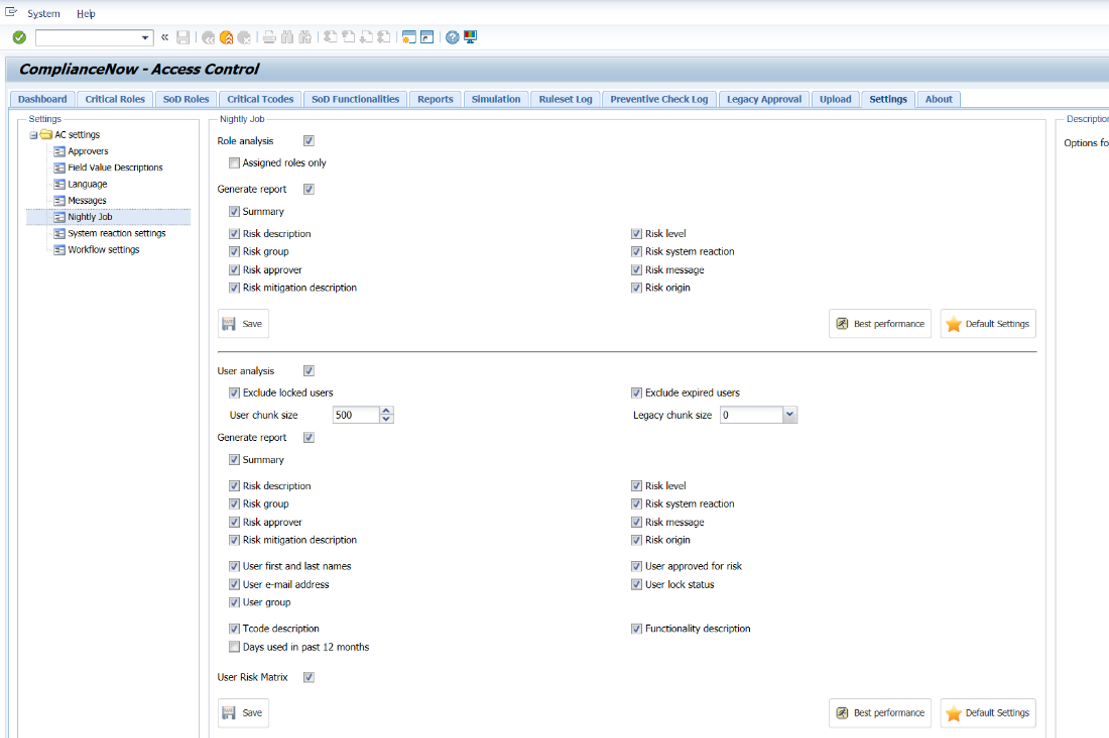Open the command field dropdown arrow
The height and width of the screenshot is (738, 1109).
click(x=145, y=38)
